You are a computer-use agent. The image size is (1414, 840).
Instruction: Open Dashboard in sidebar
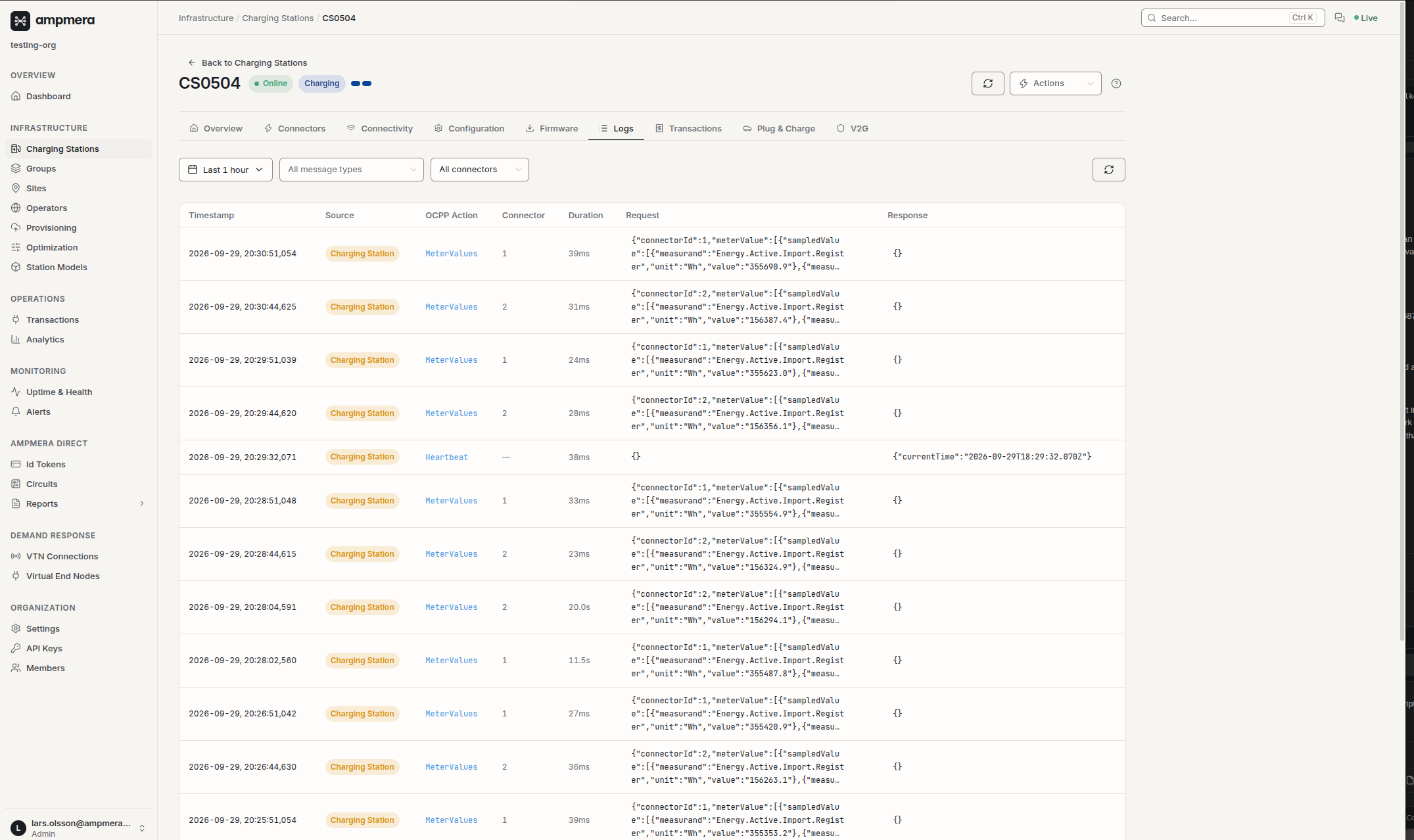click(78, 96)
